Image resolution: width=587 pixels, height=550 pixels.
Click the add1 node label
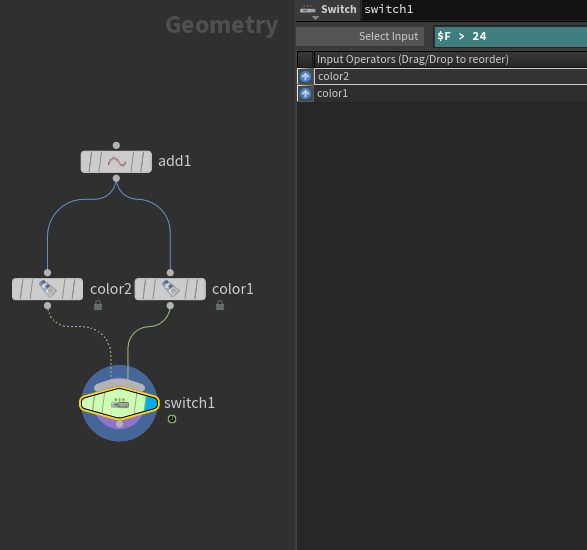click(174, 161)
